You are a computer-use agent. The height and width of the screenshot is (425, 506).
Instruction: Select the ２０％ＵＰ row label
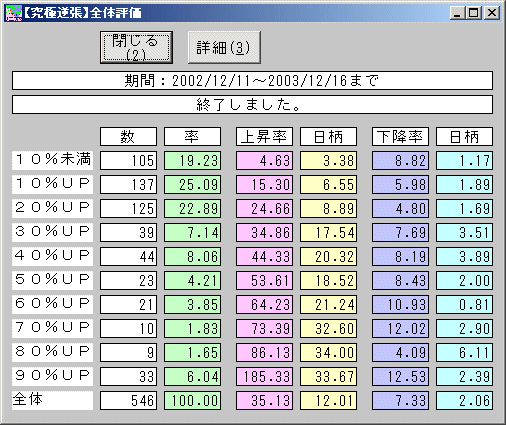click(53, 208)
